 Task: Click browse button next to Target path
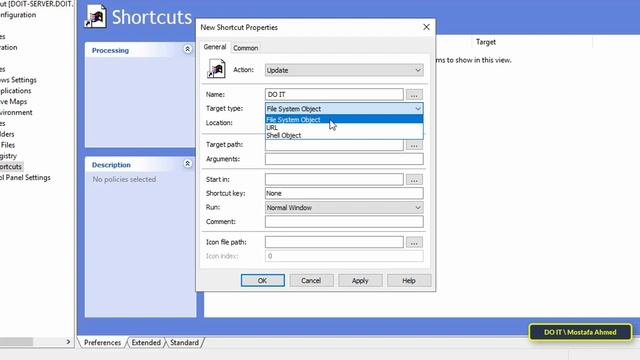pyautogui.click(x=414, y=145)
